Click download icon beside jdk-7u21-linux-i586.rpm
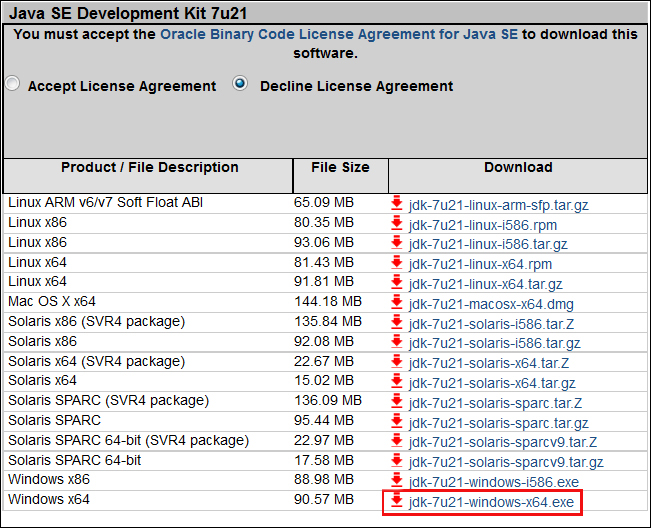Screen dimensions: 651x528 (x=397, y=223)
